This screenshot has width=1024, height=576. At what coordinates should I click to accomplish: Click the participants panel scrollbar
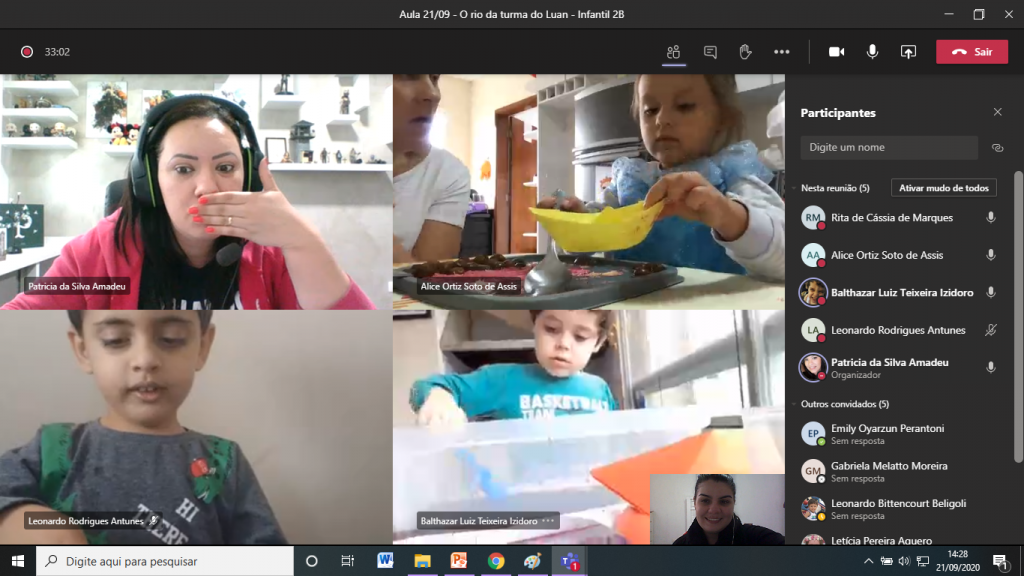1018,300
